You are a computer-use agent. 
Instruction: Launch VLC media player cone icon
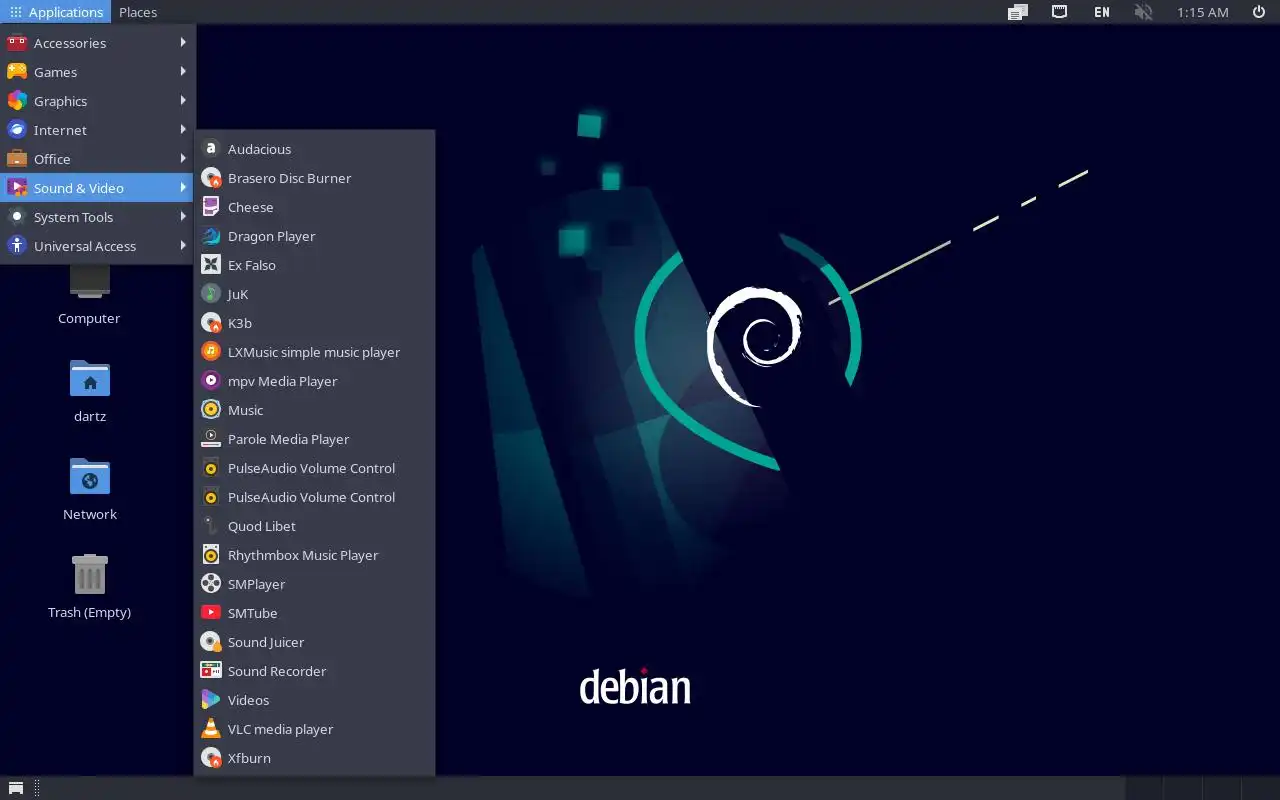211,729
